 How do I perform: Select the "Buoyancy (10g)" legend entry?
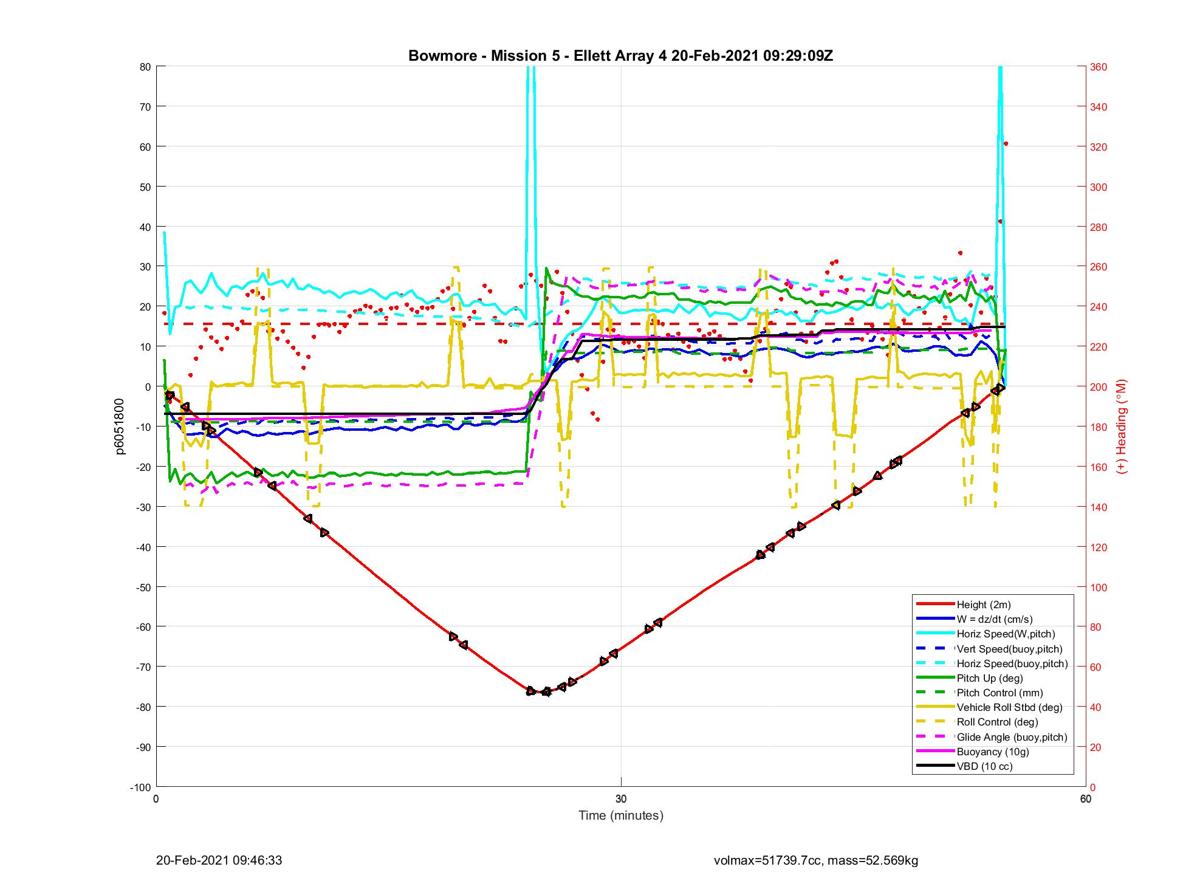[x=992, y=752]
